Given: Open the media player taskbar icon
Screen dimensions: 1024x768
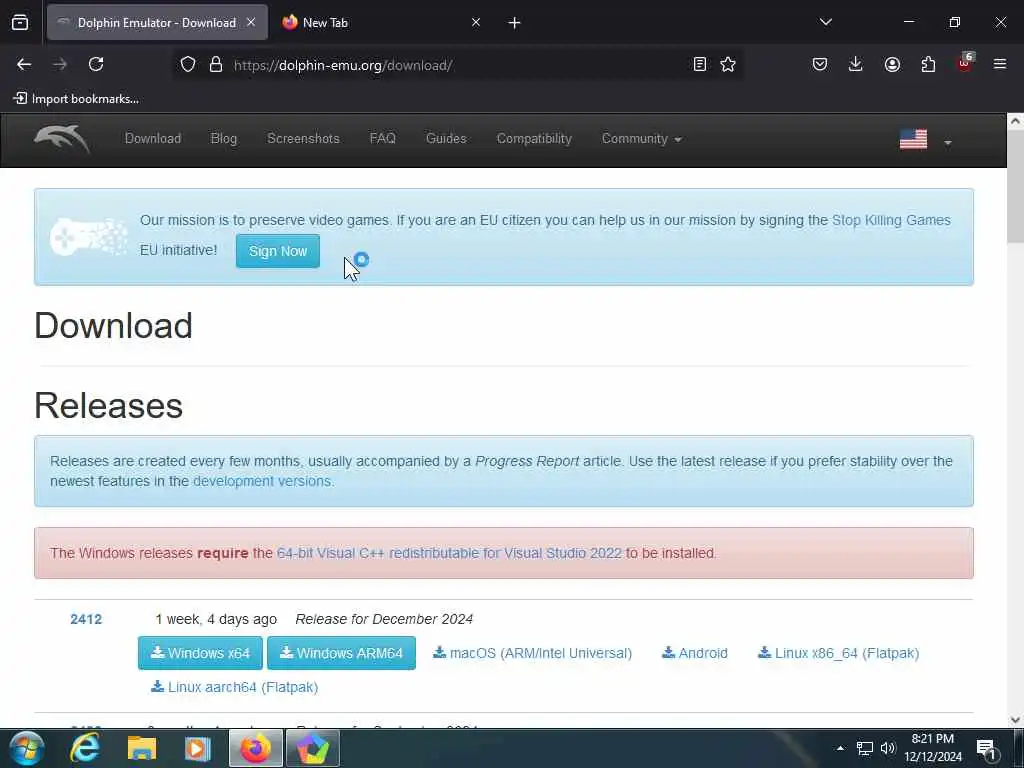Looking at the screenshot, I should click(x=198, y=748).
